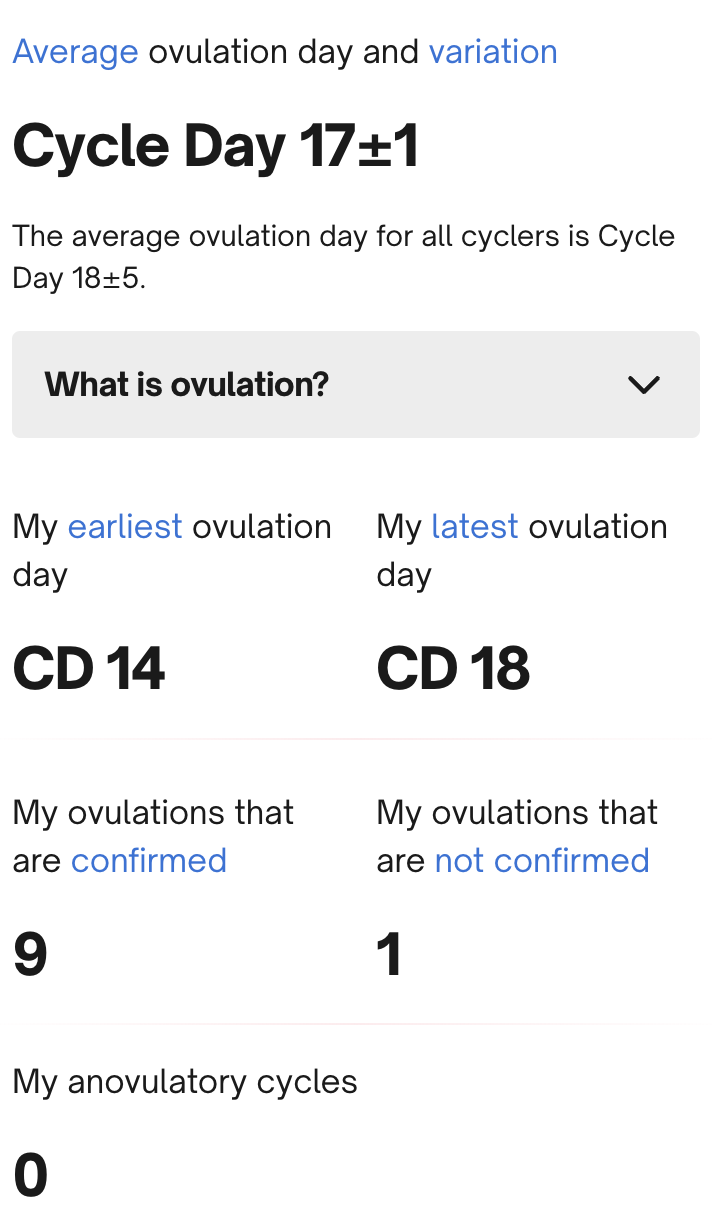Screen dimensions: 712x1216
Task: Click the 'CD 14' earliest value
Action: tap(89, 669)
